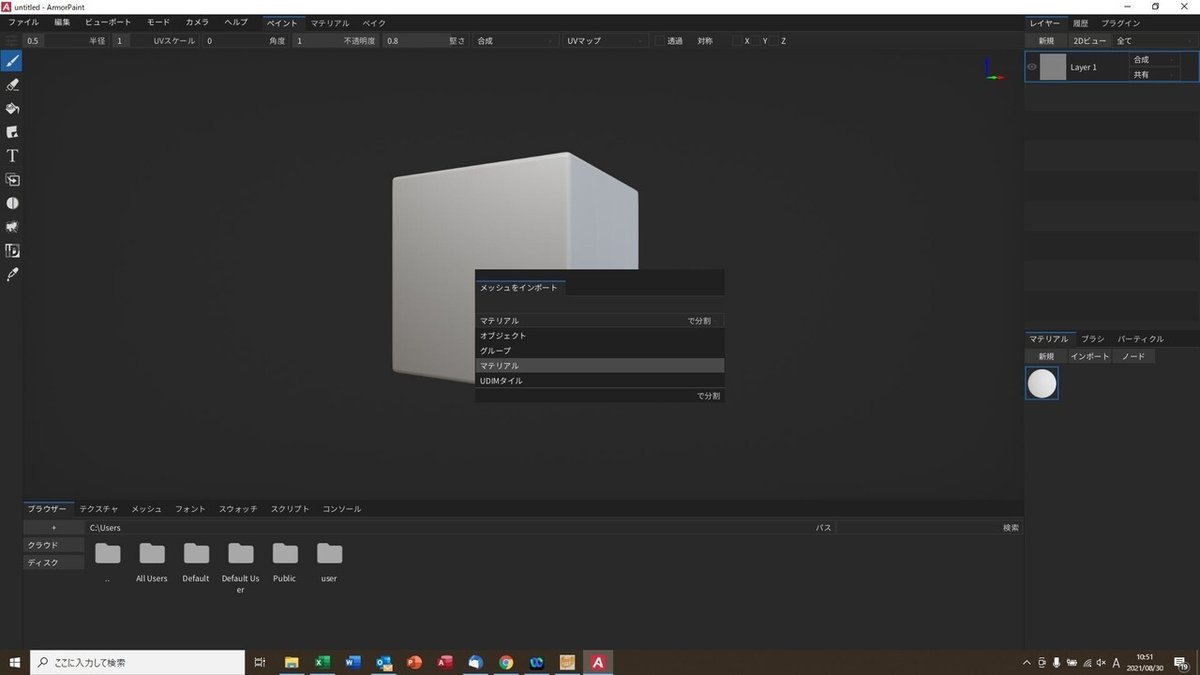Enable X symmetry checkbox
The width and height of the screenshot is (1200, 675).
737,41
